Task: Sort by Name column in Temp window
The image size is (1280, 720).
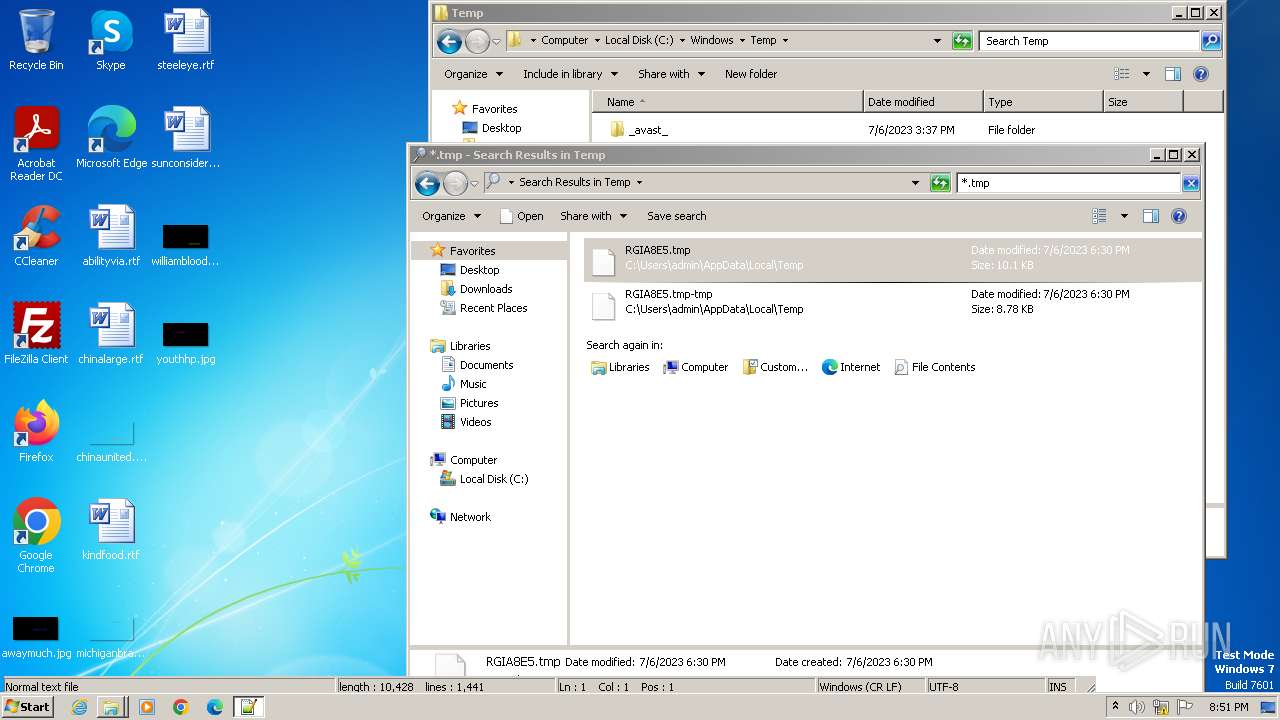Action: pyautogui.click(x=727, y=102)
